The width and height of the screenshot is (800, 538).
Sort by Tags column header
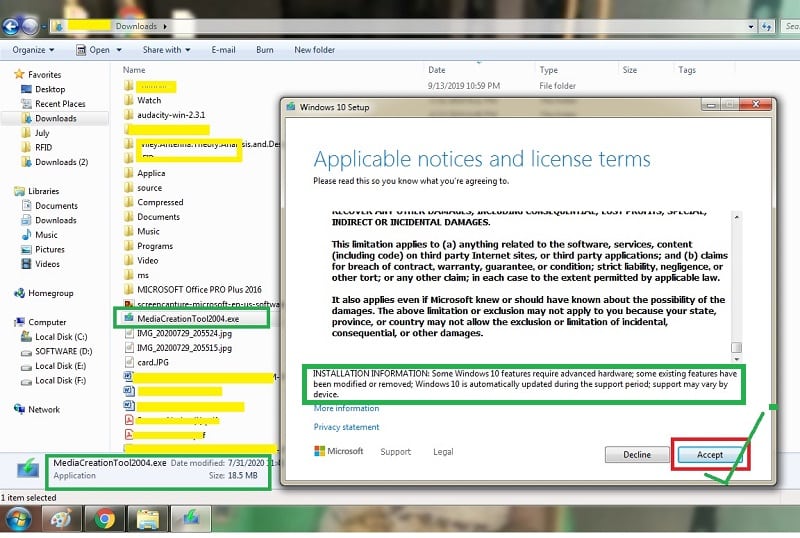click(x=687, y=70)
